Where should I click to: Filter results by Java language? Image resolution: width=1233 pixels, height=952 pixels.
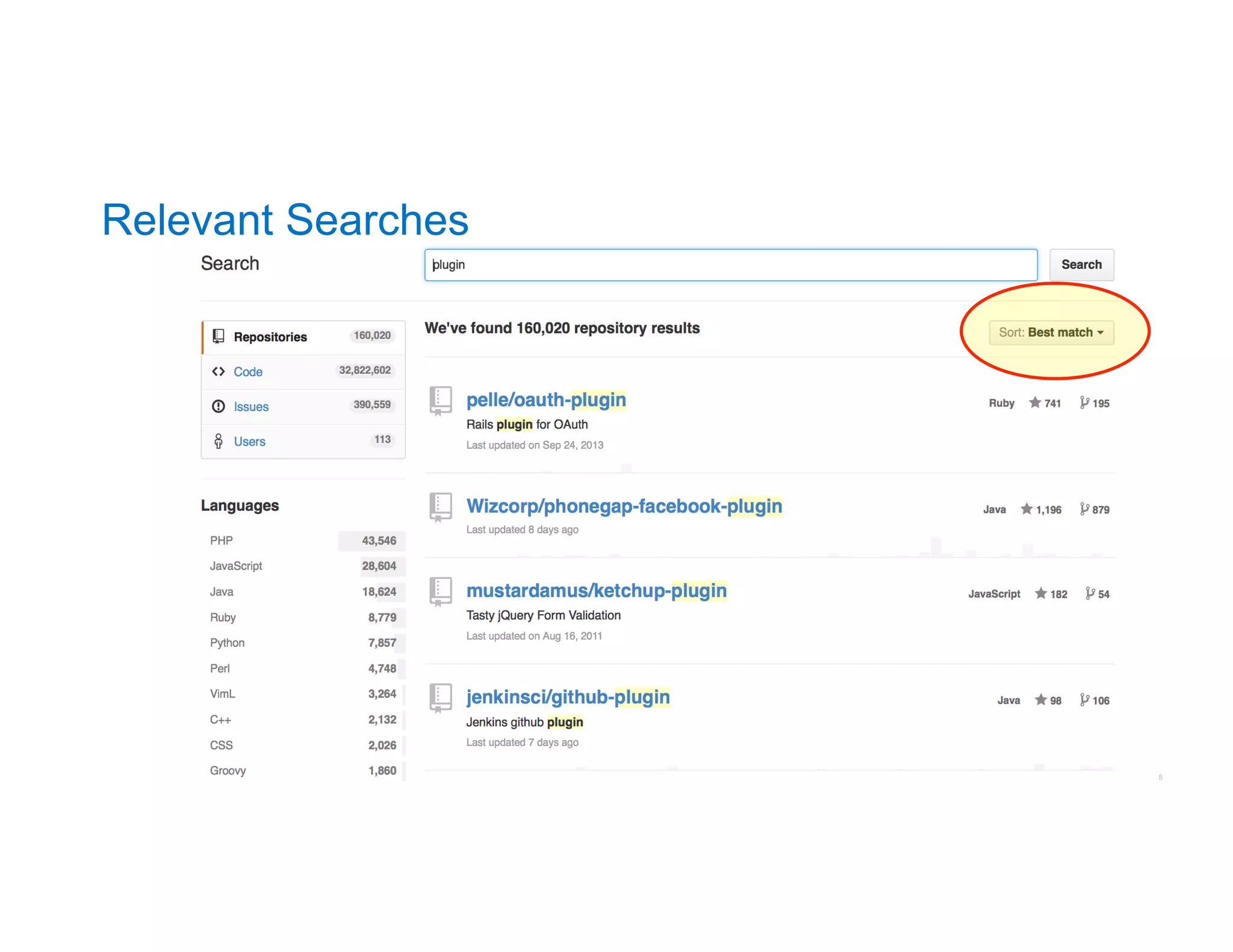click(x=303, y=592)
